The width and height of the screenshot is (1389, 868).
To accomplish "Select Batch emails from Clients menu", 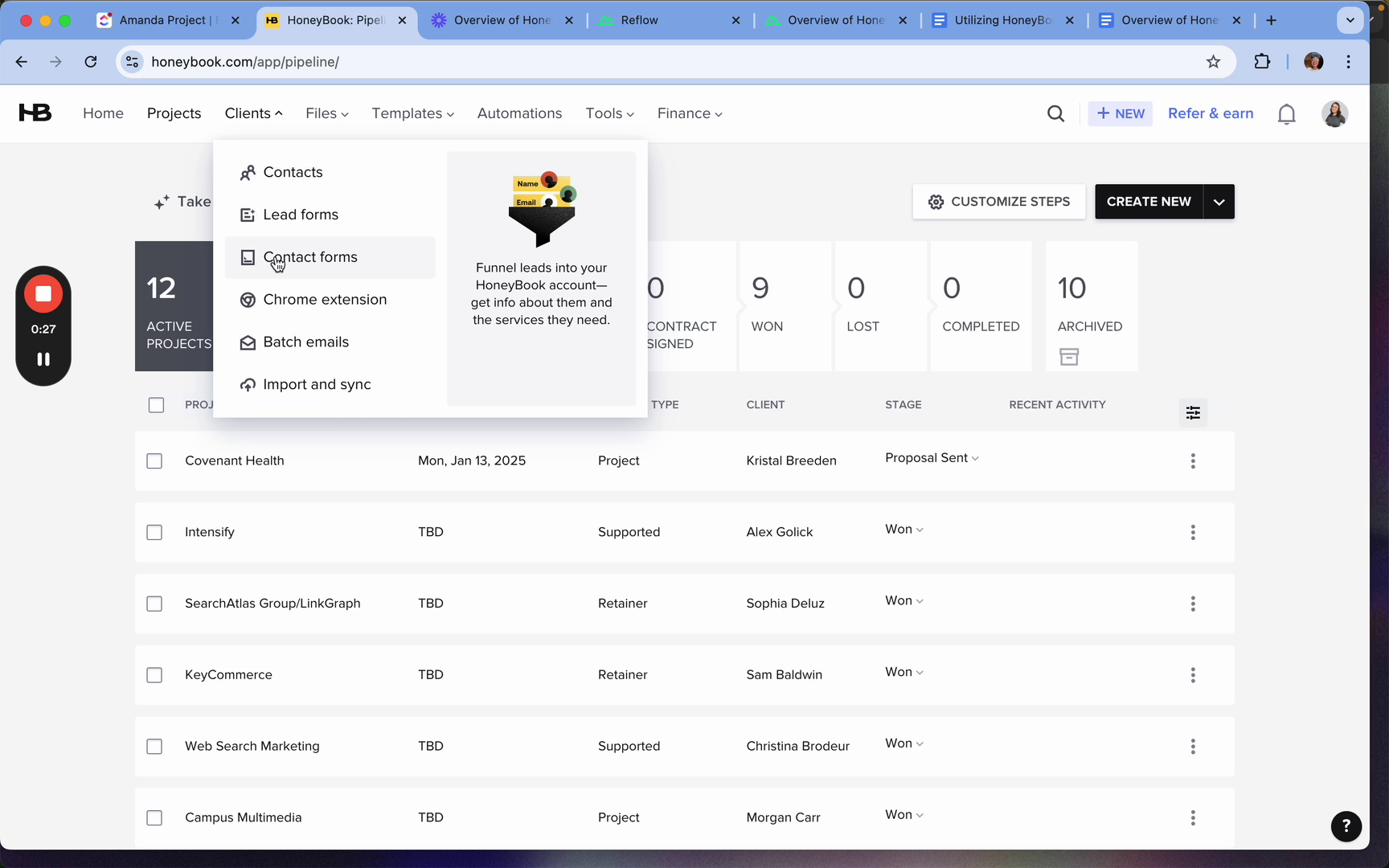I will [330, 342].
